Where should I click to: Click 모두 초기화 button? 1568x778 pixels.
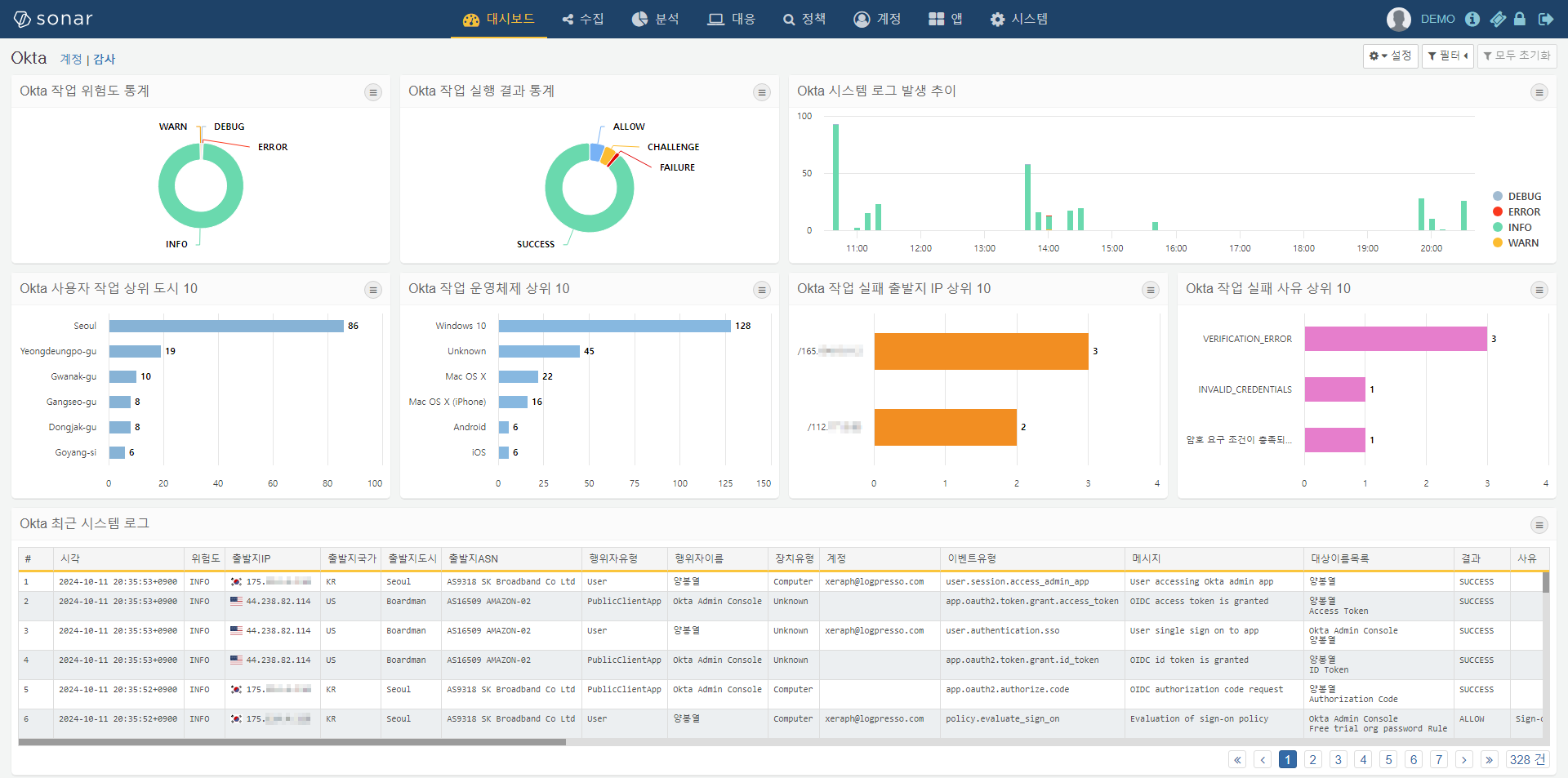tap(1517, 56)
